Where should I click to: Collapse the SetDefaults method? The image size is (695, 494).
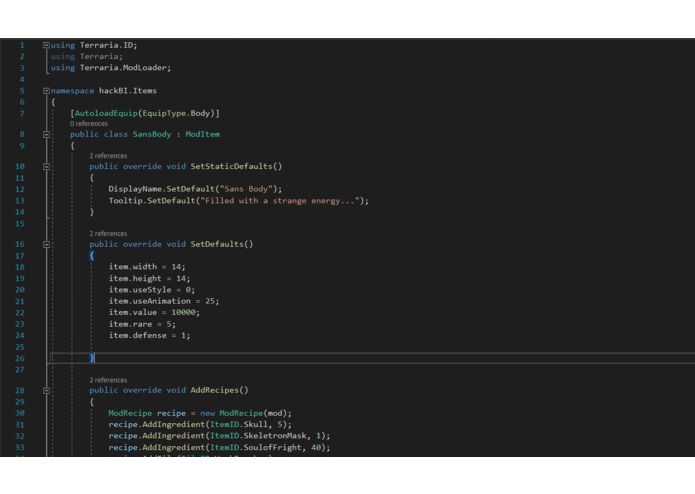coord(47,244)
